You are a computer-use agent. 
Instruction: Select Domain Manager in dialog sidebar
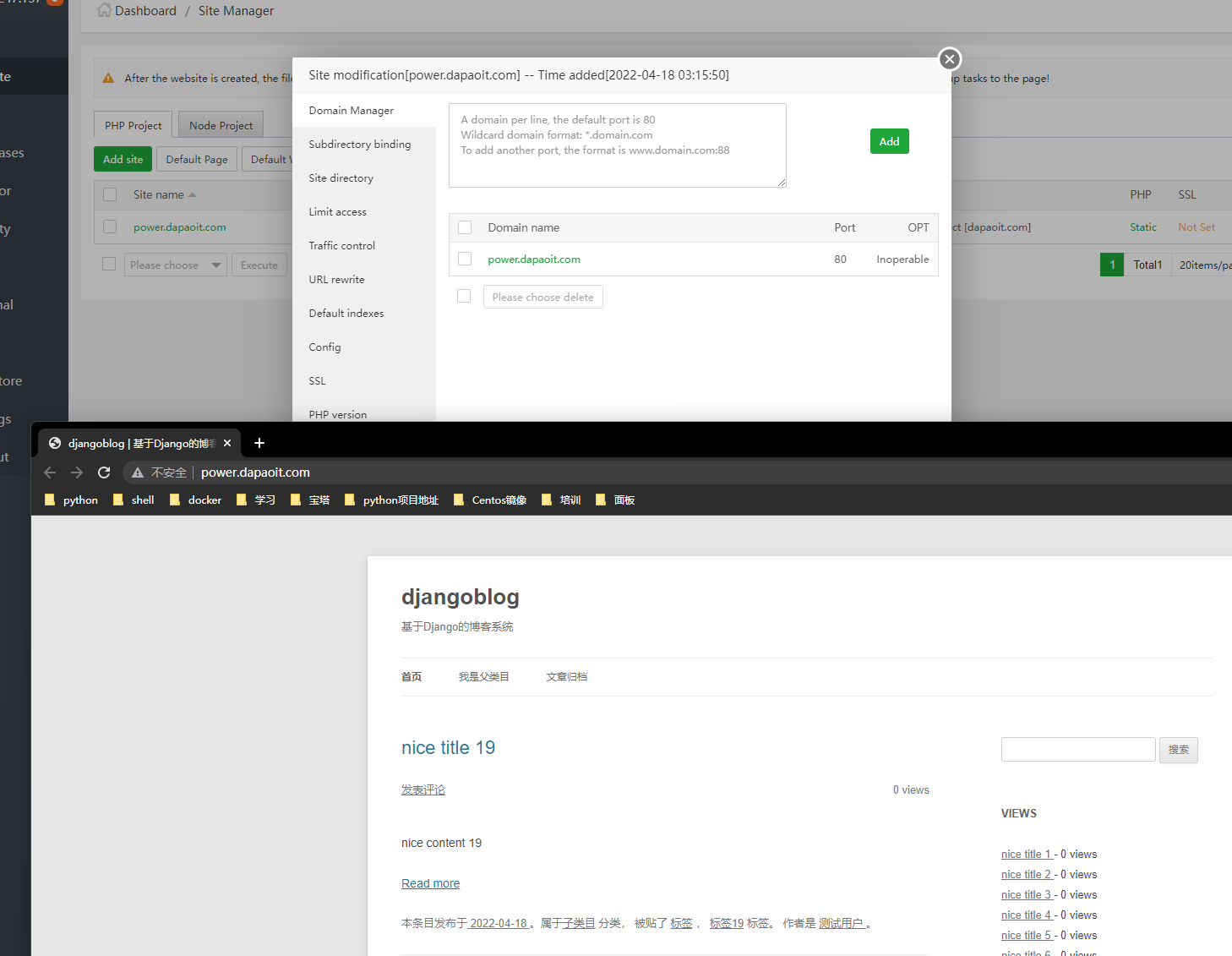tap(364, 111)
